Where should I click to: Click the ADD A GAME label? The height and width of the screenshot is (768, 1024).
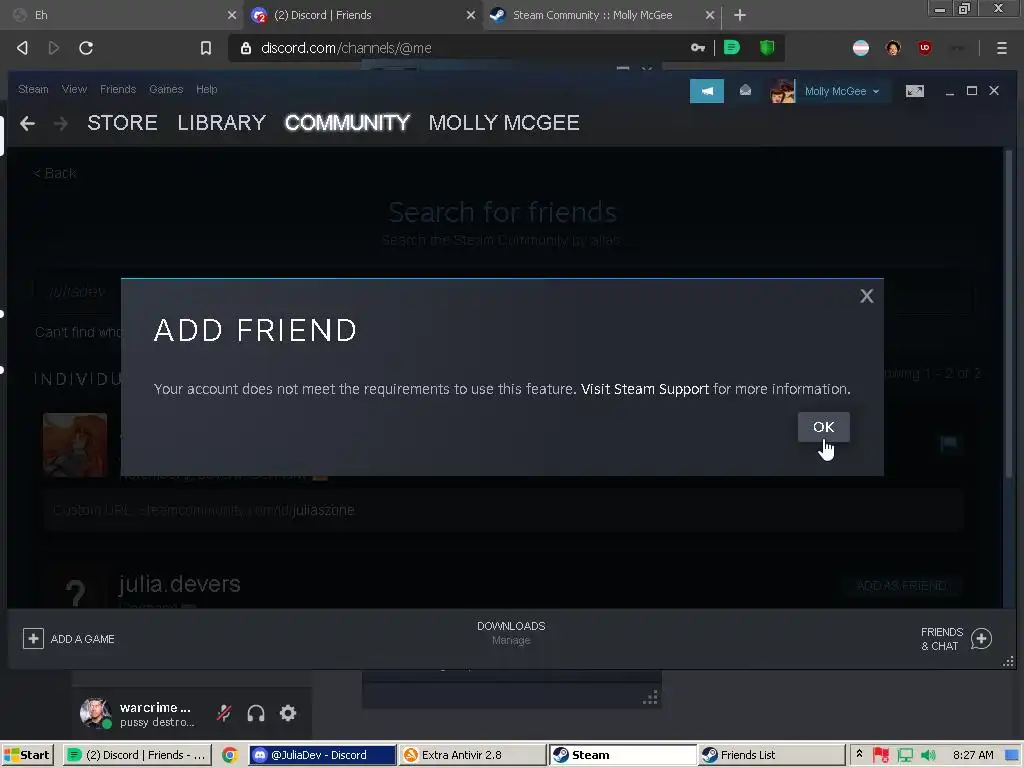(x=83, y=639)
